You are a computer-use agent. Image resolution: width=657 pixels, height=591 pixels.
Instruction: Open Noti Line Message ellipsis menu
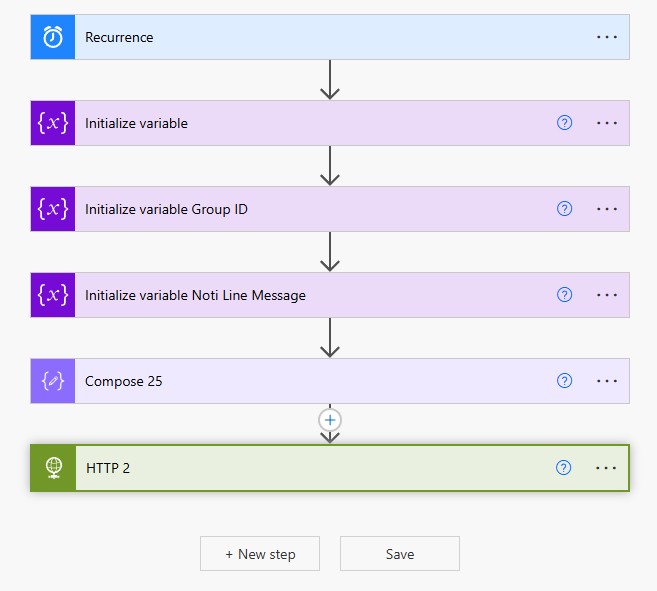point(607,295)
